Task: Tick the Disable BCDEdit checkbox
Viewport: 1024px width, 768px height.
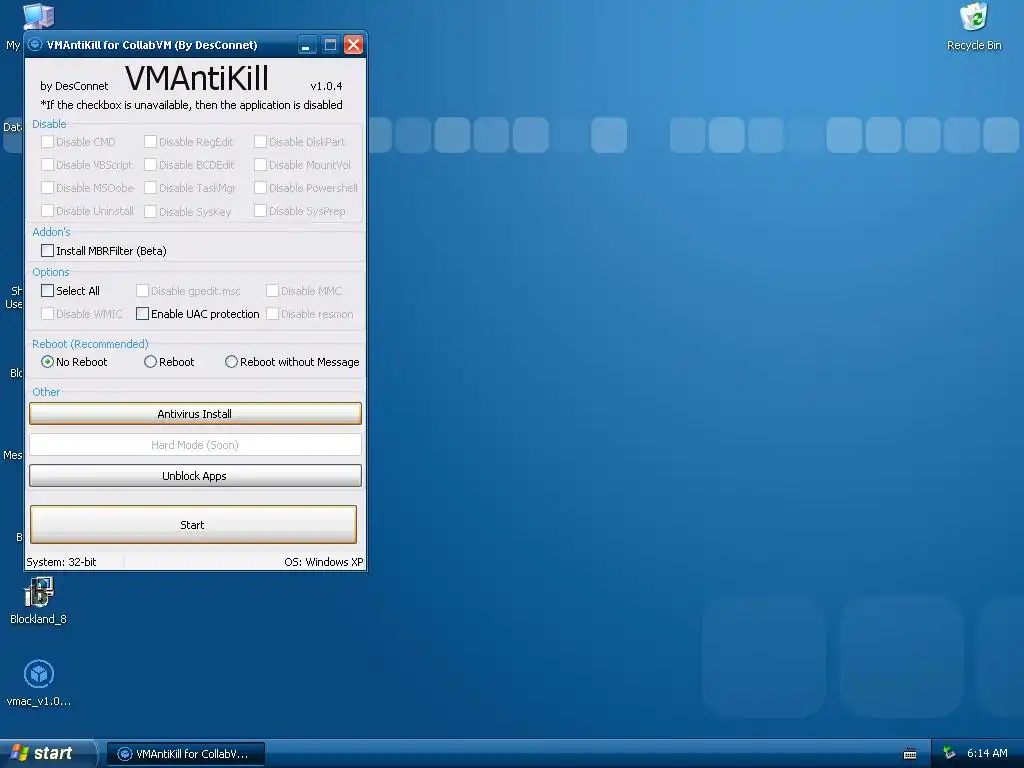Action: [x=150, y=165]
